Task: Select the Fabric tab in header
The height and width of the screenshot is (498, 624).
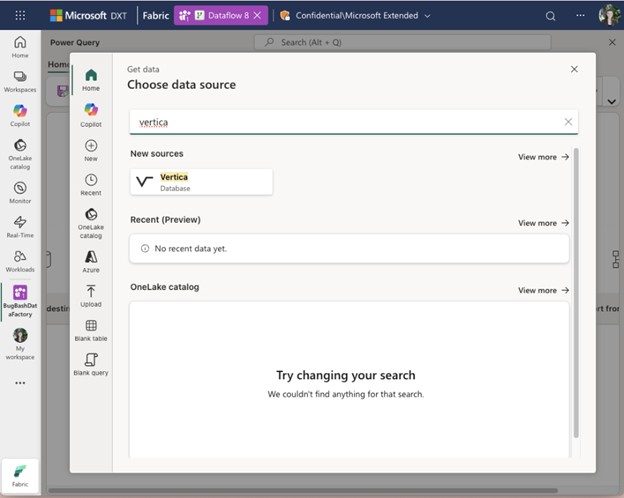Action: pos(155,16)
